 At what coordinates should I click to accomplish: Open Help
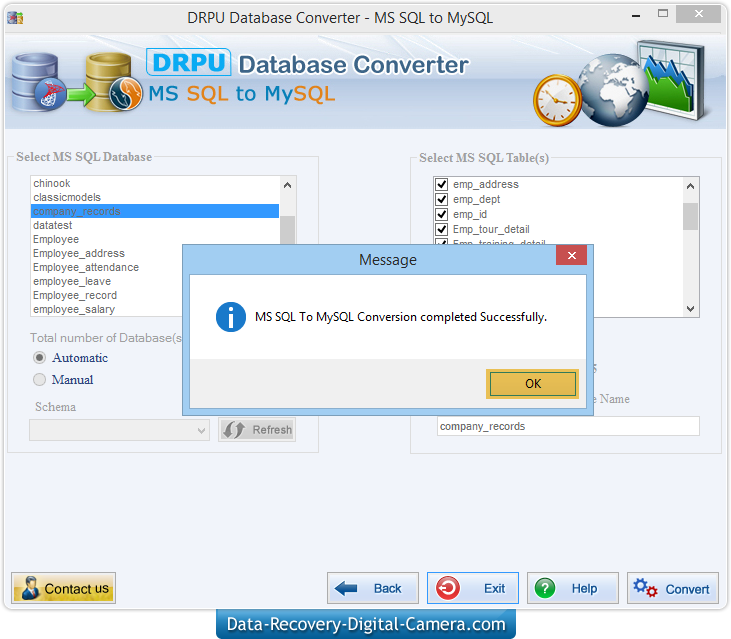pos(572,588)
